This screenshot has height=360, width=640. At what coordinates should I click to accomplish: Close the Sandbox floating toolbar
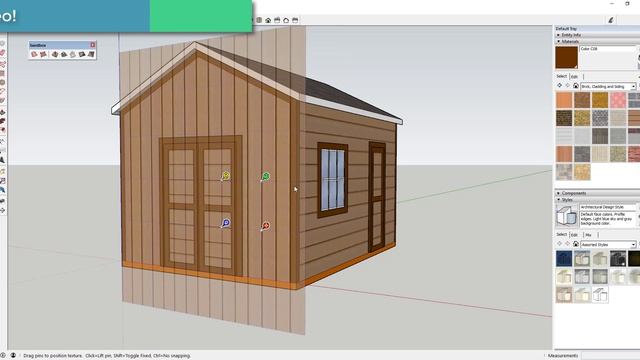click(93, 45)
